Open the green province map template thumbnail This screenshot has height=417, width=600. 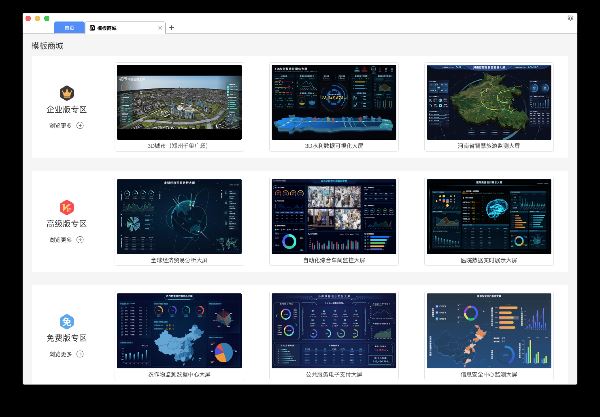[x=489, y=102]
